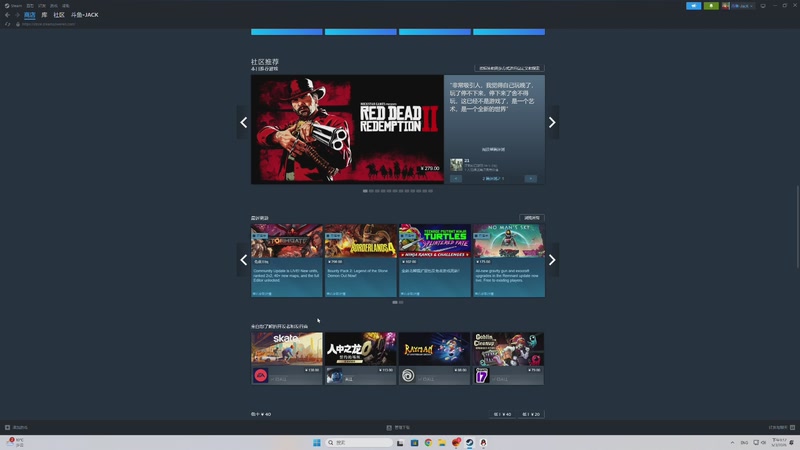
Task: Open the downloads manager in the bottom bar
Action: (x=398, y=428)
